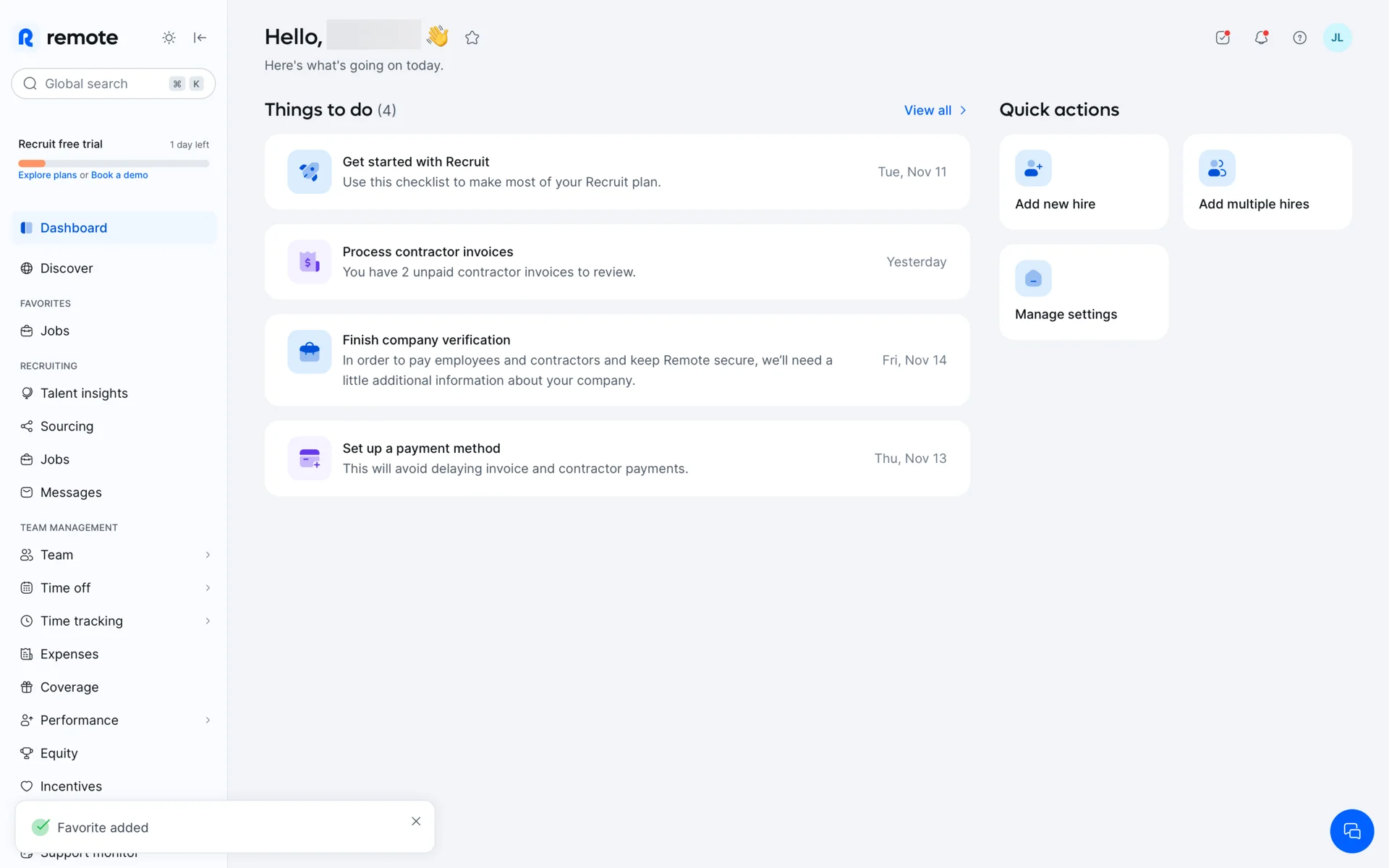Open the help question mark icon
1389x868 pixels.
tap(1299, 38)
